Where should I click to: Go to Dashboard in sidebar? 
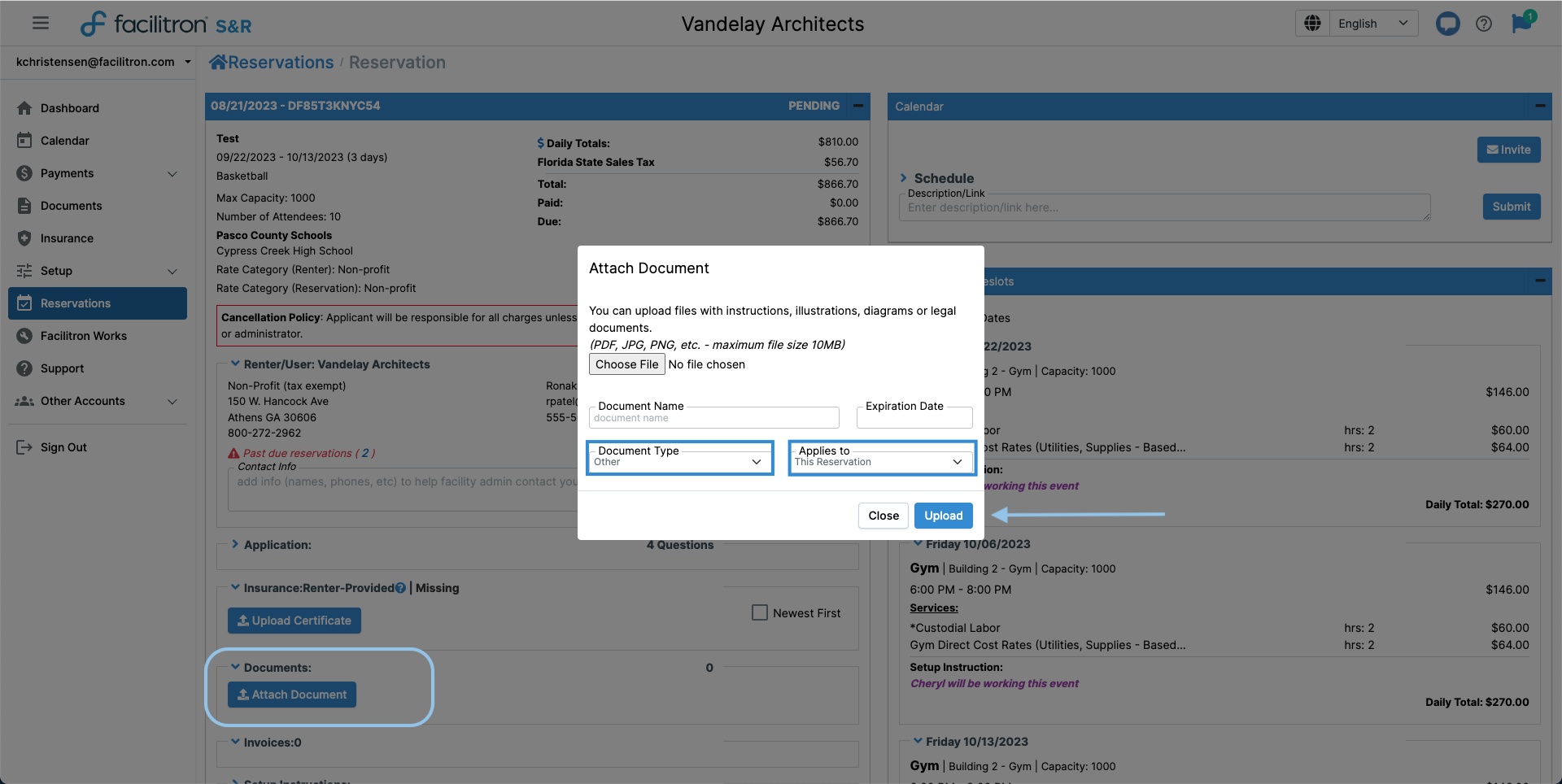pyautogui.click(x=98, y=108)
